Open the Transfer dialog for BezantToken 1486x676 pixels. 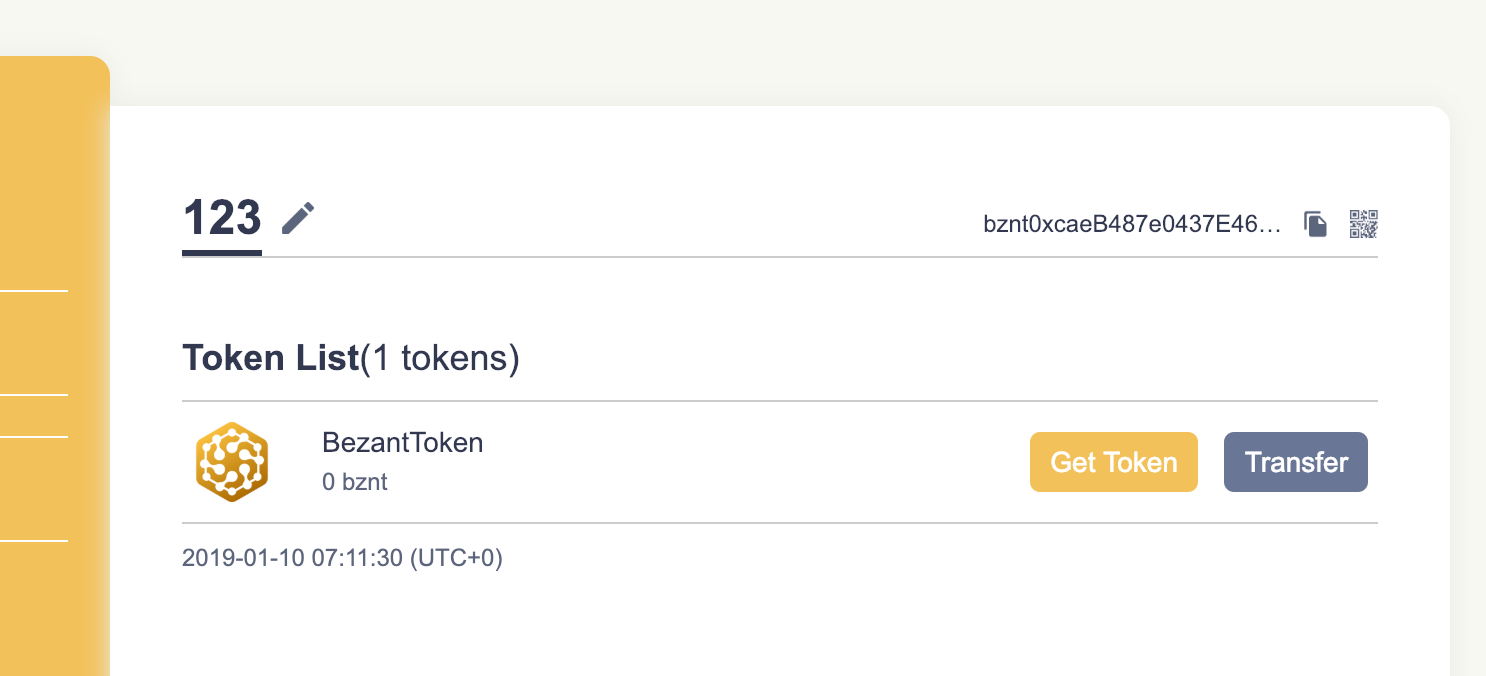point(1295,462)
